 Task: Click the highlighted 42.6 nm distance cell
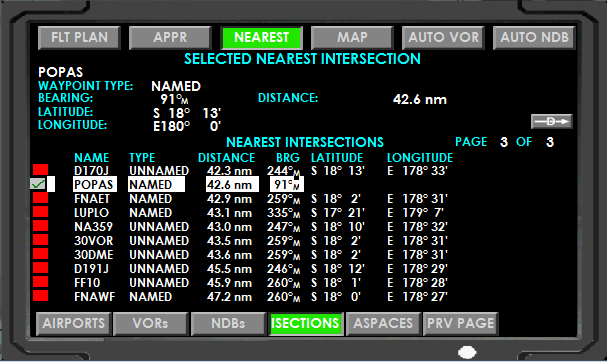point(232,184)
